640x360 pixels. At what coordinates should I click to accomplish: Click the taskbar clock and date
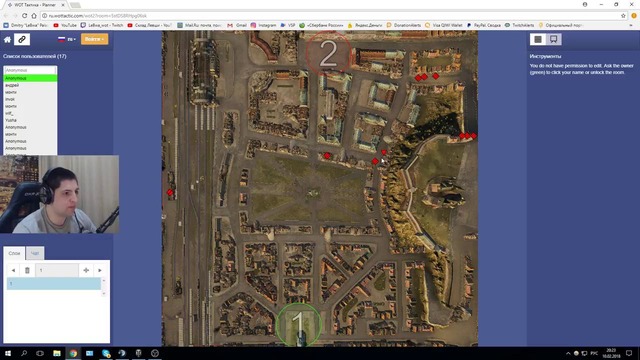(x=611, y=353)
